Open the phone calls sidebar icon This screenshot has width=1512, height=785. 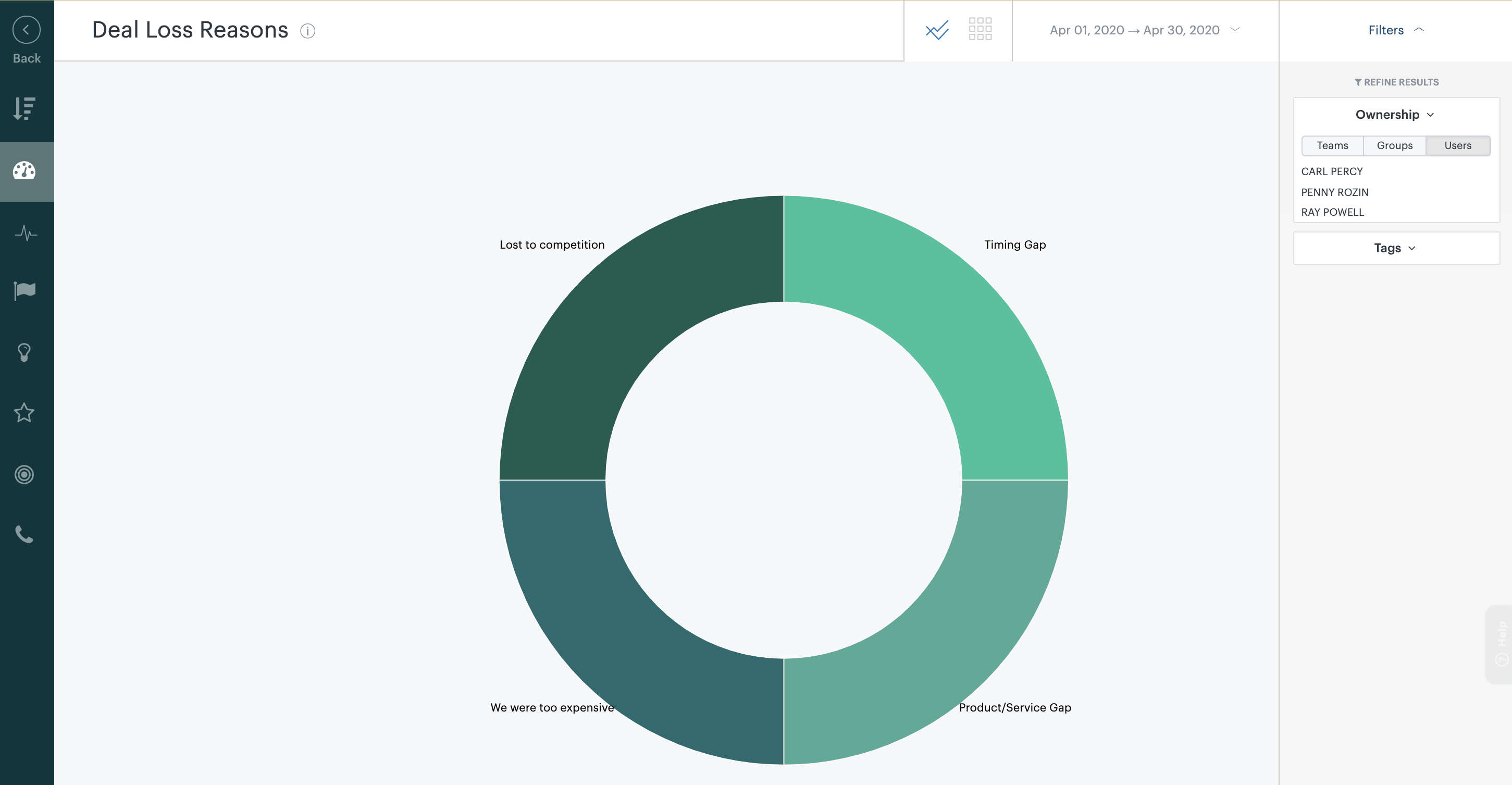point(24,534)
